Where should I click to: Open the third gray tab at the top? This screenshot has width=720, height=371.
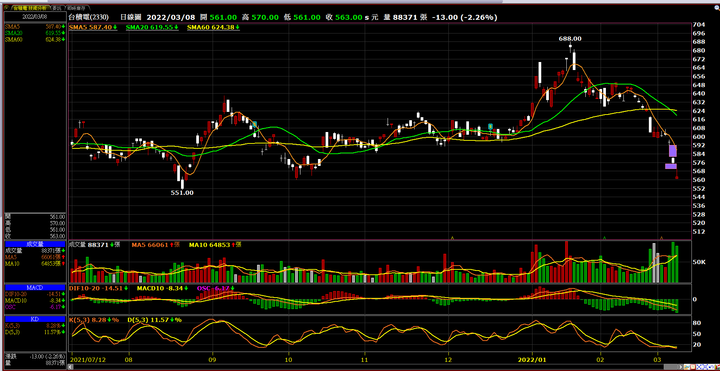tap(76, 8)
